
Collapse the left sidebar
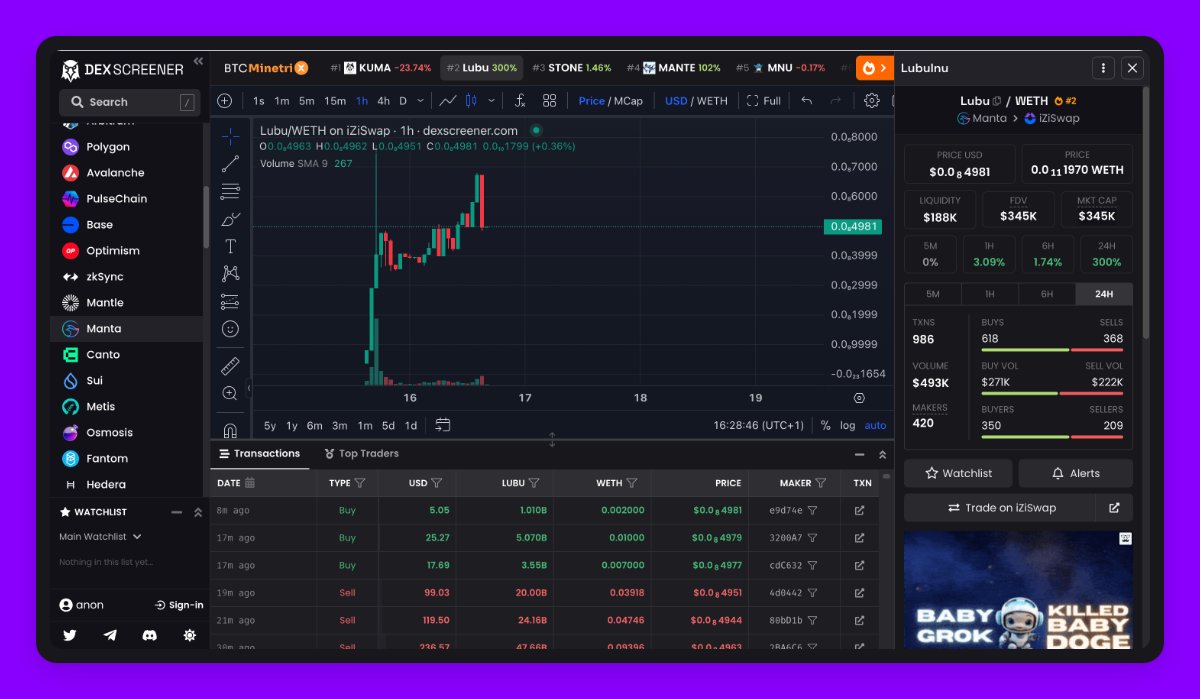tap(198, 61)
